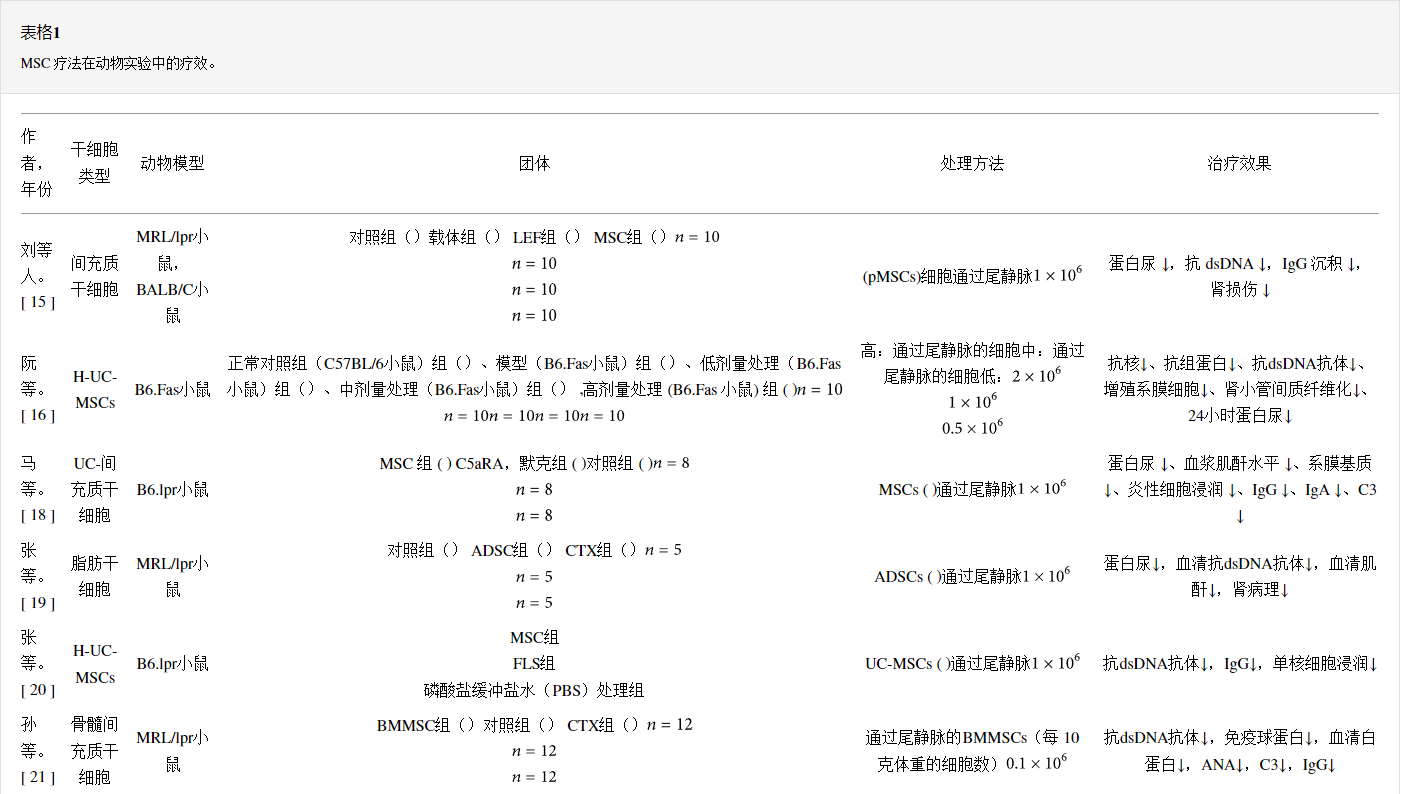
Task: Select the 动物模型 column header
Action: coord(172,163)
